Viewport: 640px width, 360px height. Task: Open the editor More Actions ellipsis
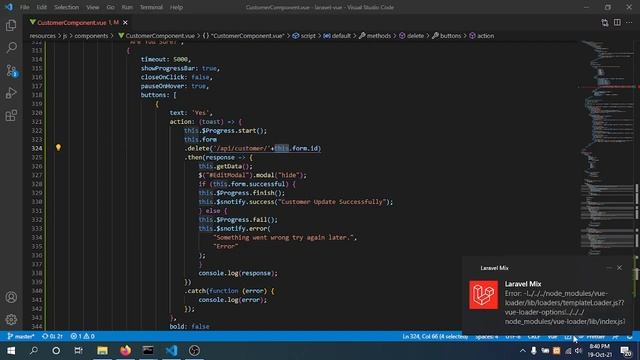pos(629,22)
